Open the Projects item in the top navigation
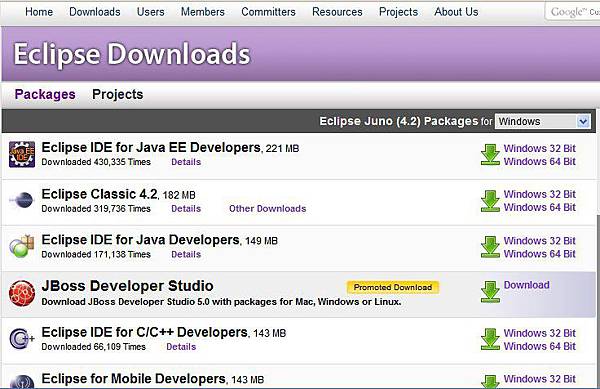This screenshot has width=600, height=389. [x=398, y=12]
